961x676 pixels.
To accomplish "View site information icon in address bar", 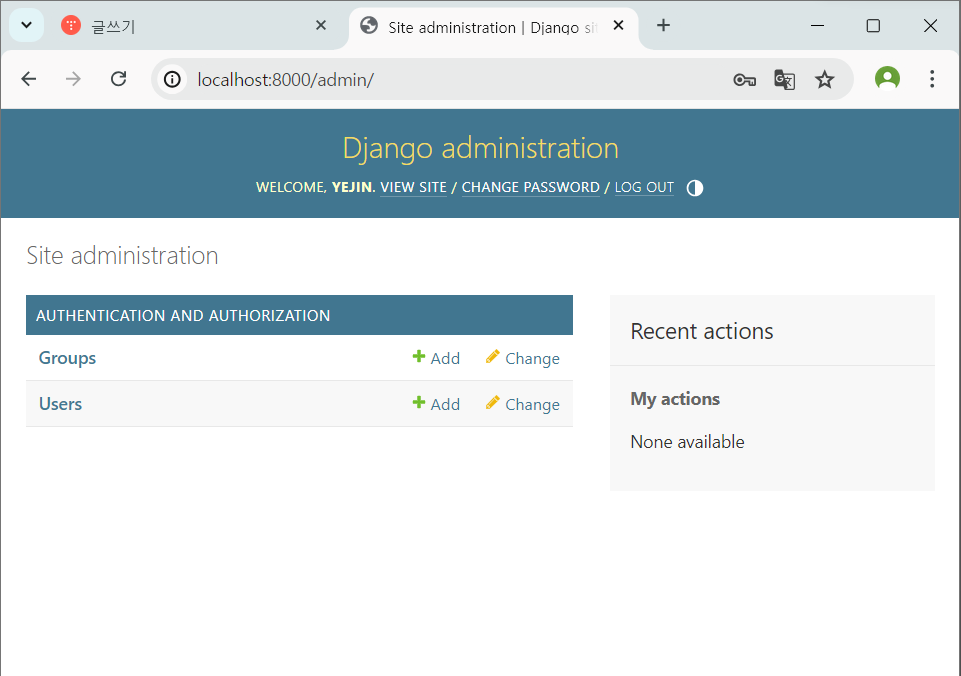I will coord(172,79).
